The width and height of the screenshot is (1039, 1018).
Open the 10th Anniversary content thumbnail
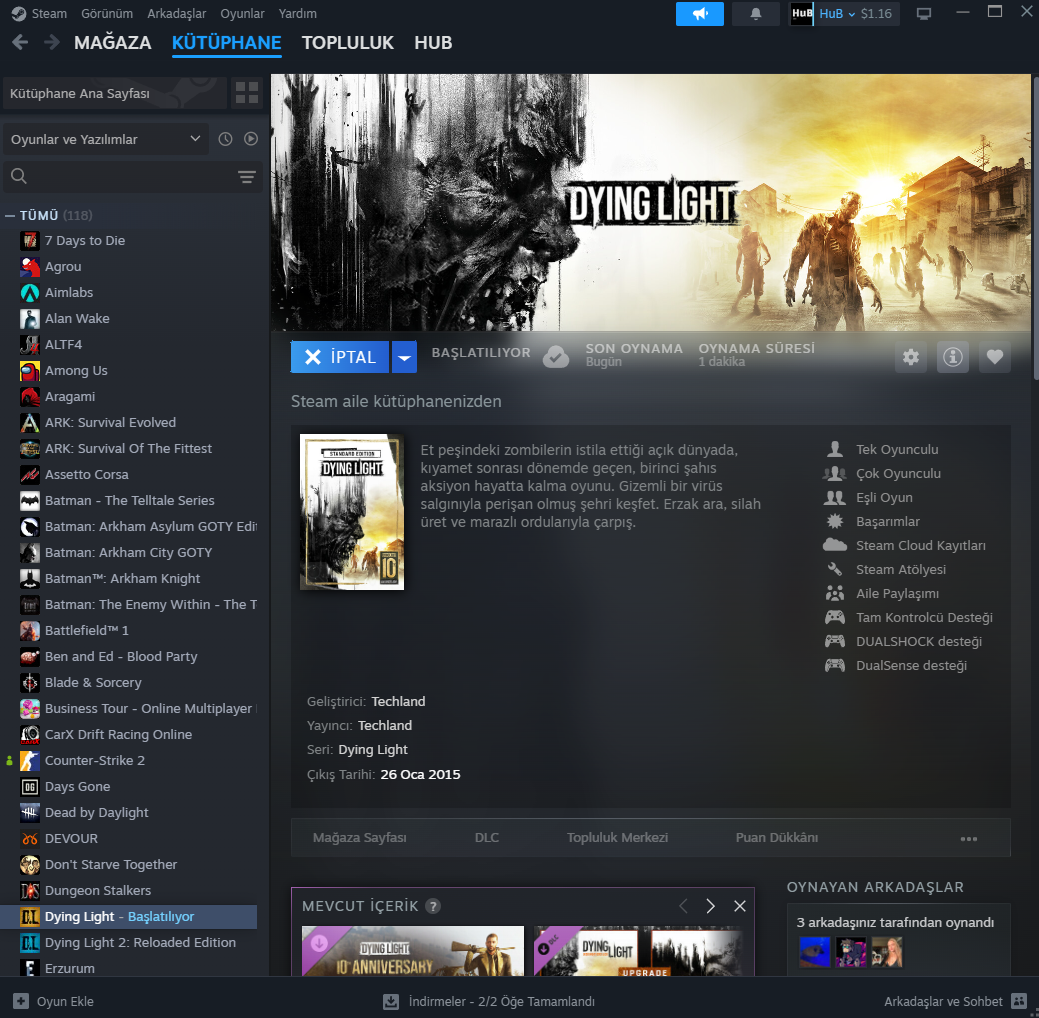[x=413, y=951]
